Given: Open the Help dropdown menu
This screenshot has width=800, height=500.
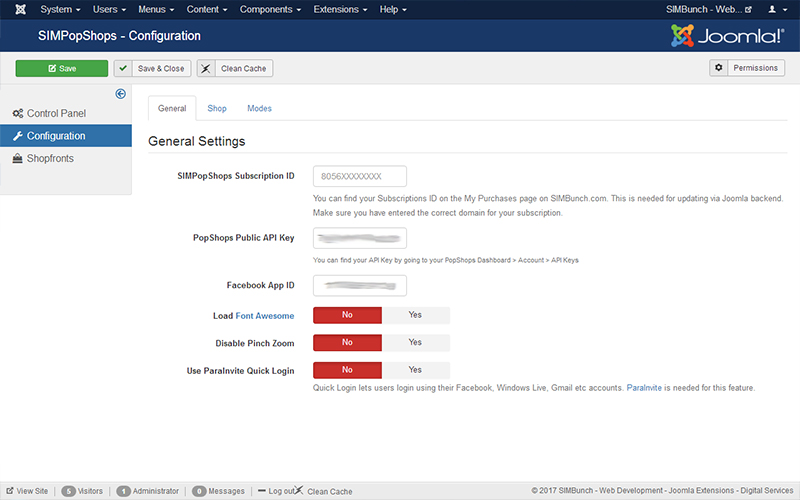Looking at the screenshot, I should [393, 9].
